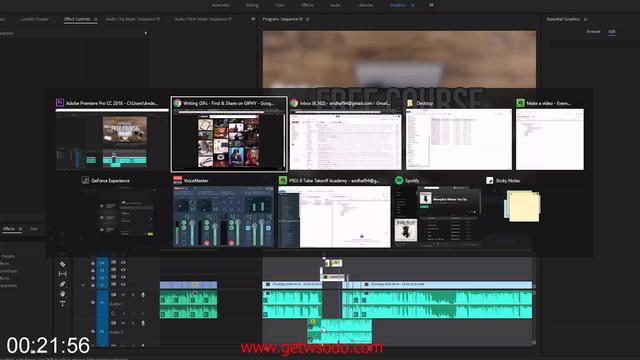Click the GeForce Experience icon in task switcher

85,180
